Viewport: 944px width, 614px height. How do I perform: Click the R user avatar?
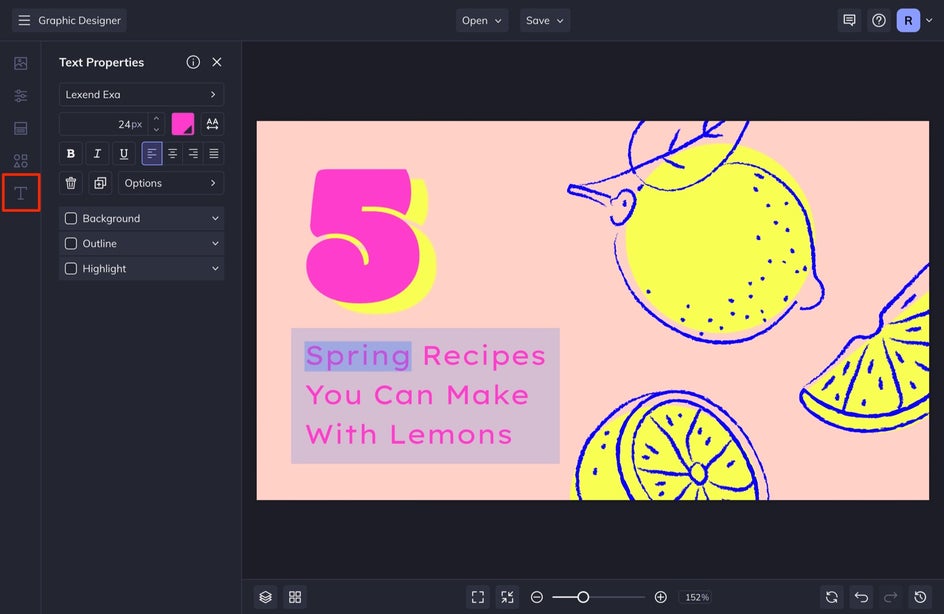click(908, 20)
